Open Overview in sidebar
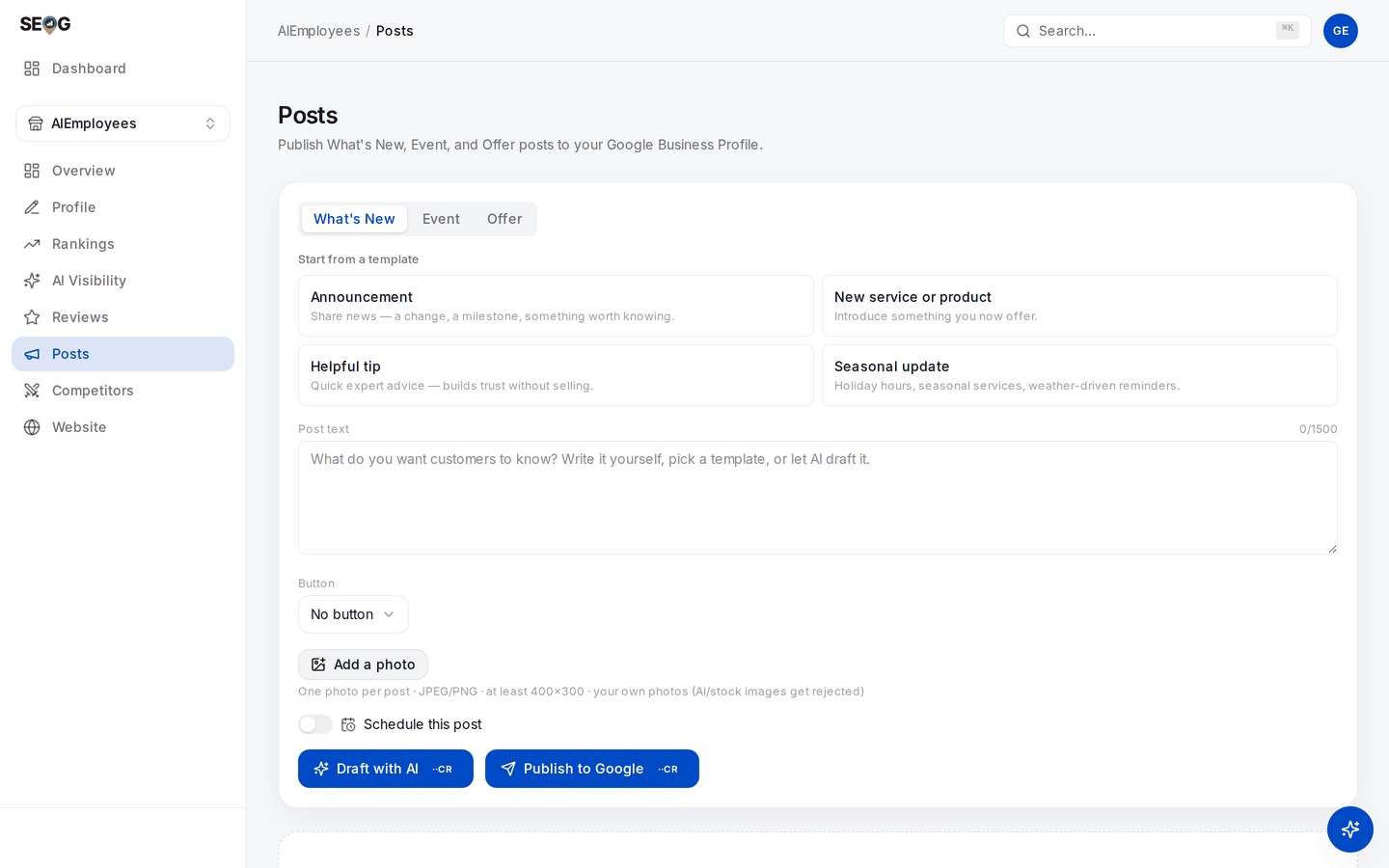This screenshot has width=1389, height=868. point(123,171)
